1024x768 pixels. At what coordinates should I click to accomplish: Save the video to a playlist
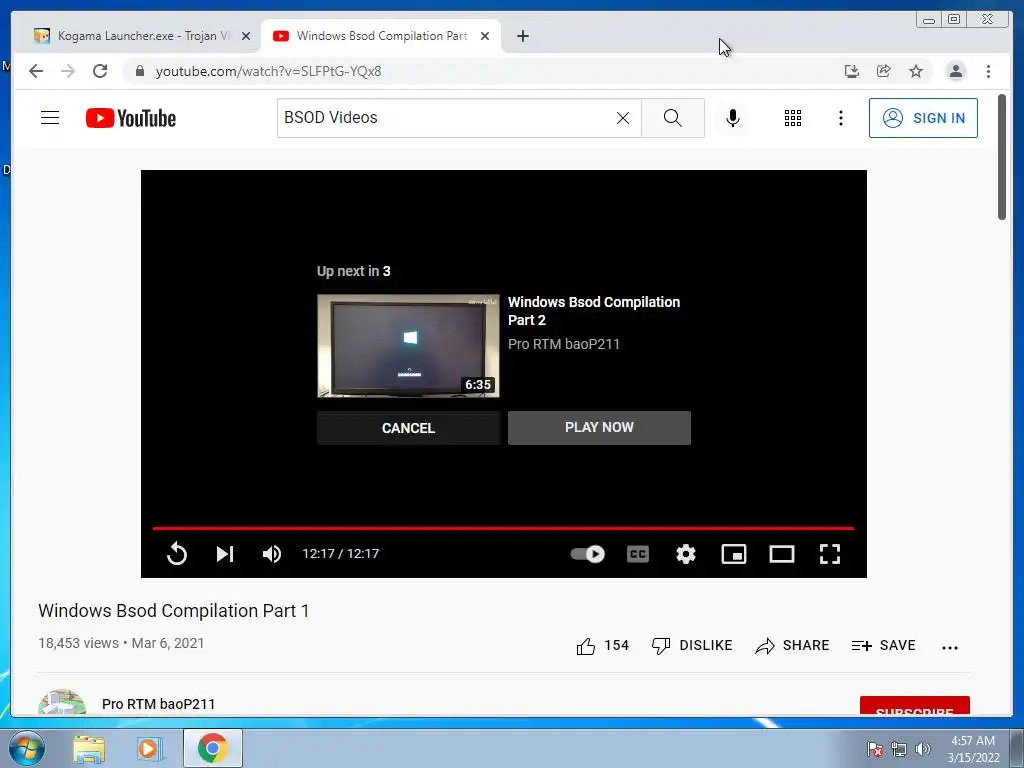(x=884, y=646)
